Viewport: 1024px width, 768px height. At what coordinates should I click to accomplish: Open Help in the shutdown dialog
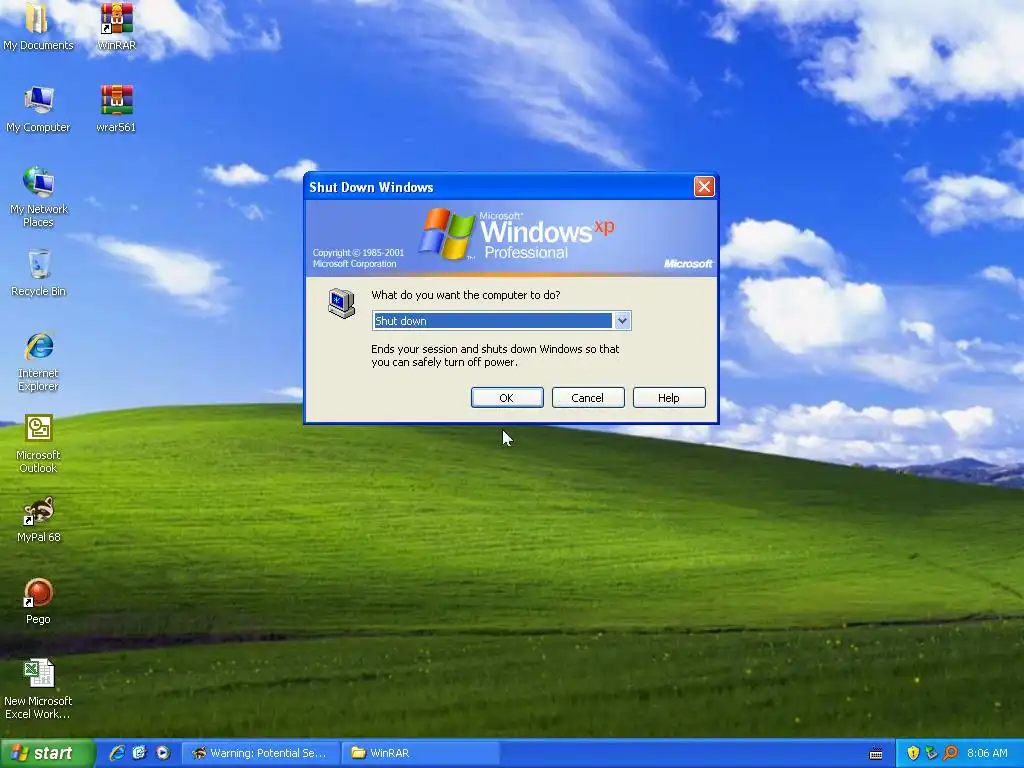pyautogui.click(x=669, y=398)
